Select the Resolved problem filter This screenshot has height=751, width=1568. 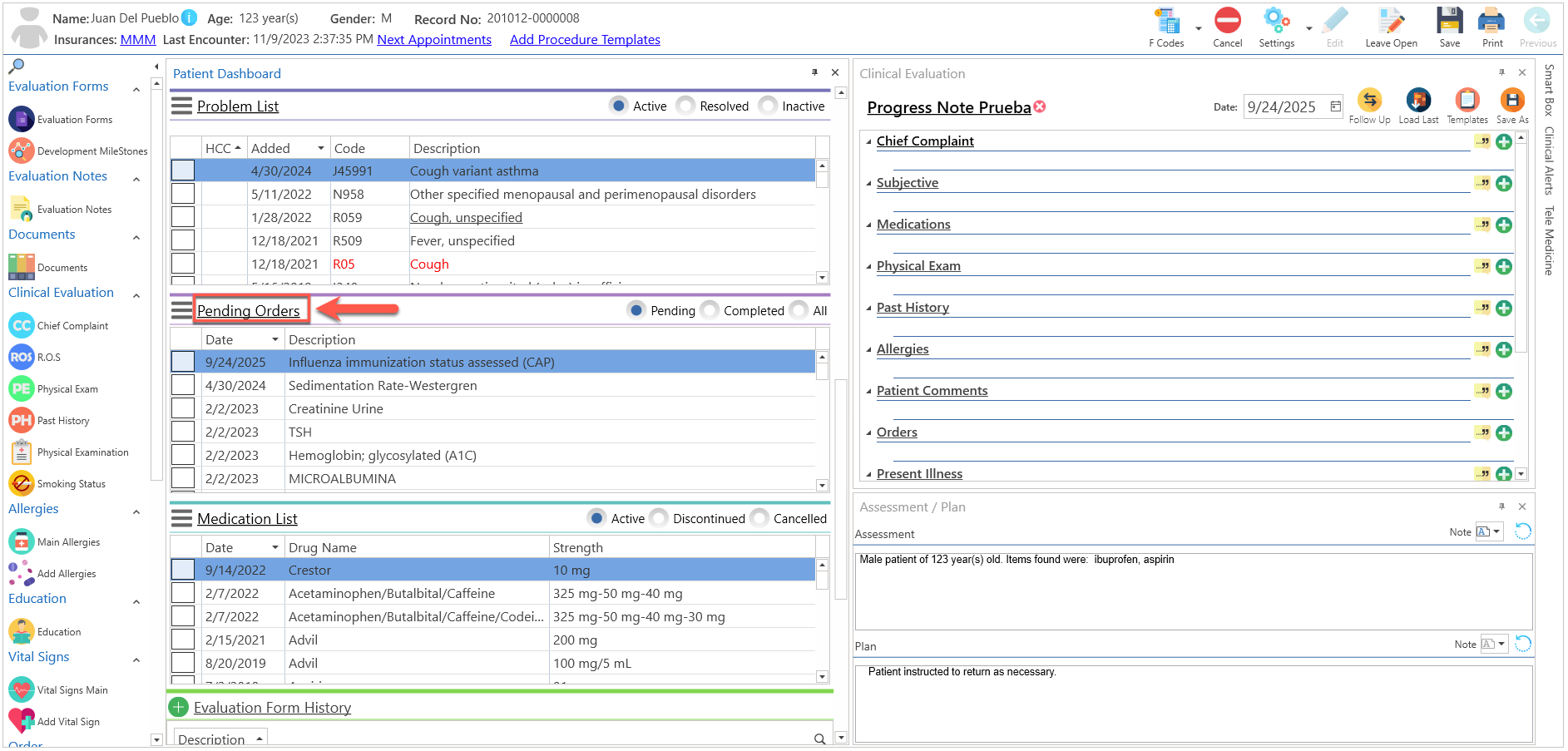click(686, 106)
